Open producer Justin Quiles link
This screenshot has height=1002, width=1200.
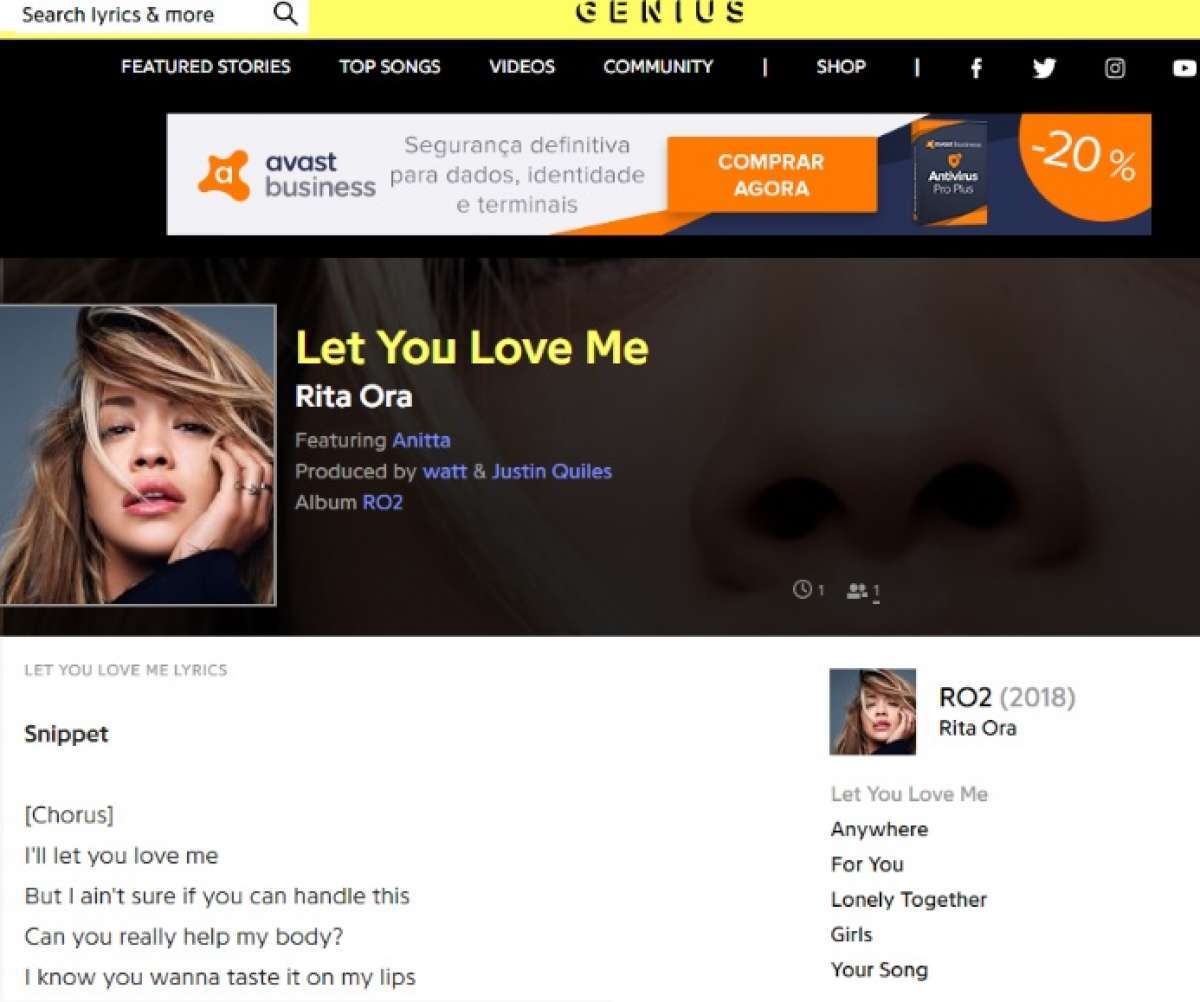[x=551, y=471]
